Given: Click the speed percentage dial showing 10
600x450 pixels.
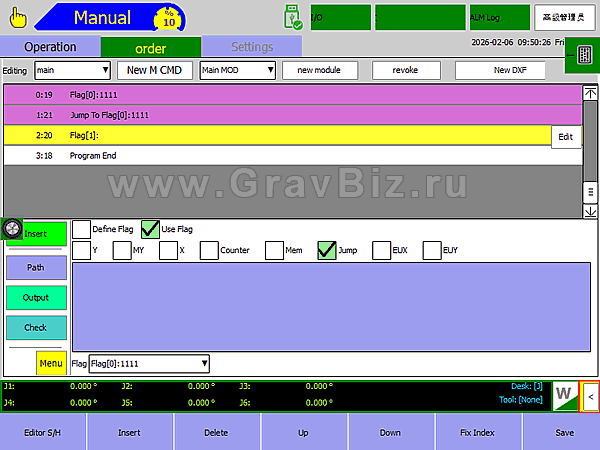Looking at the screenshot, I should [169, 18].
